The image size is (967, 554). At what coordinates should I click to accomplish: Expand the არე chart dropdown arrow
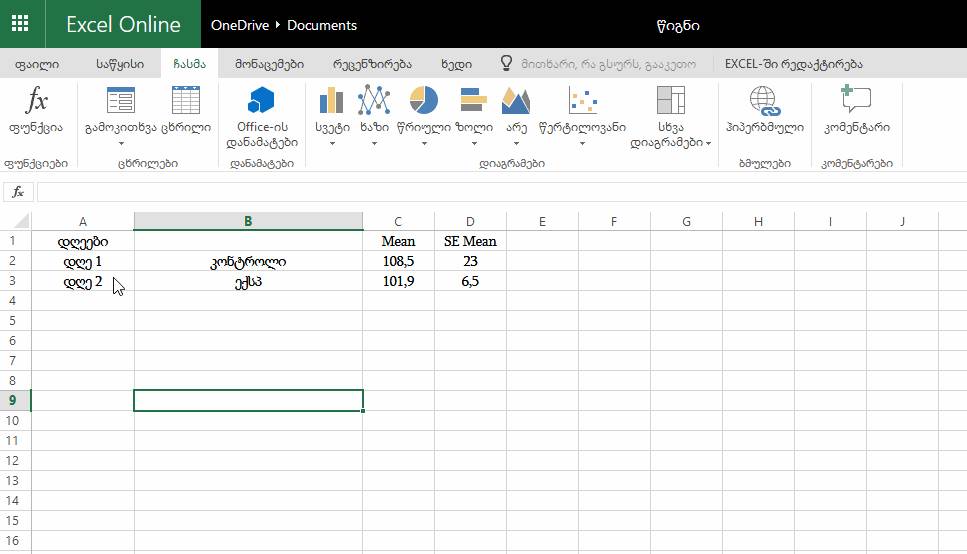tap(516, 144)
